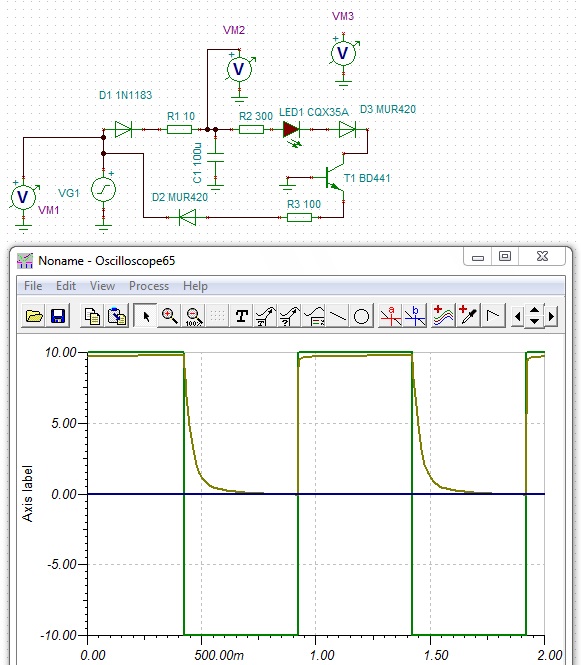Image resolution: width=581 pixels, height=665 pixels.
Task: Click the R1 resistor symbol
Action: 179,129
